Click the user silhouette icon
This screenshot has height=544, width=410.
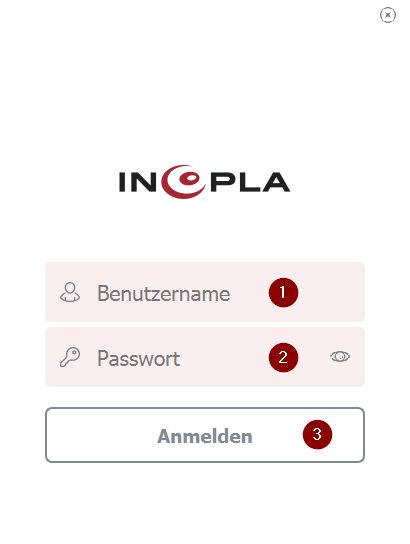(x=70, y=292)
